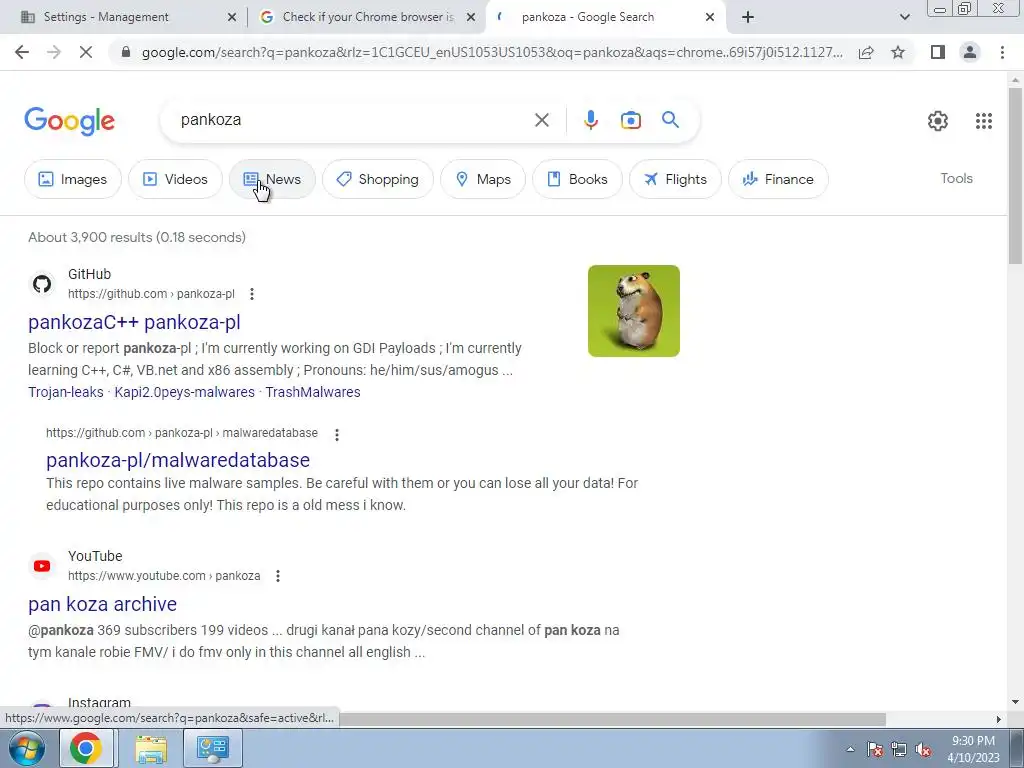This screenshot has height=768, width=1024.
Task: Filter results by Finance
Action: pos(778,179)
